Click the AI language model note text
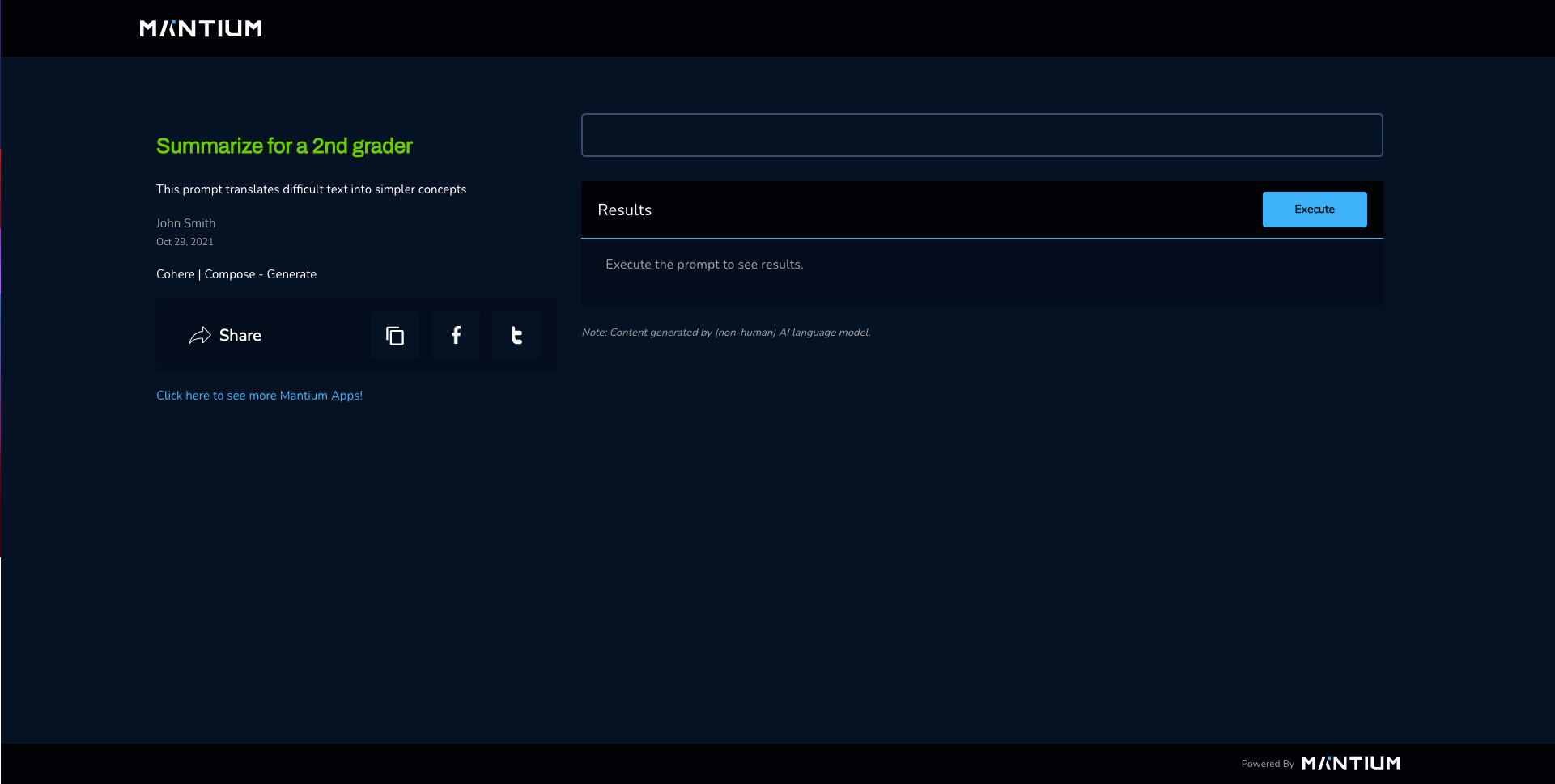 726,333
